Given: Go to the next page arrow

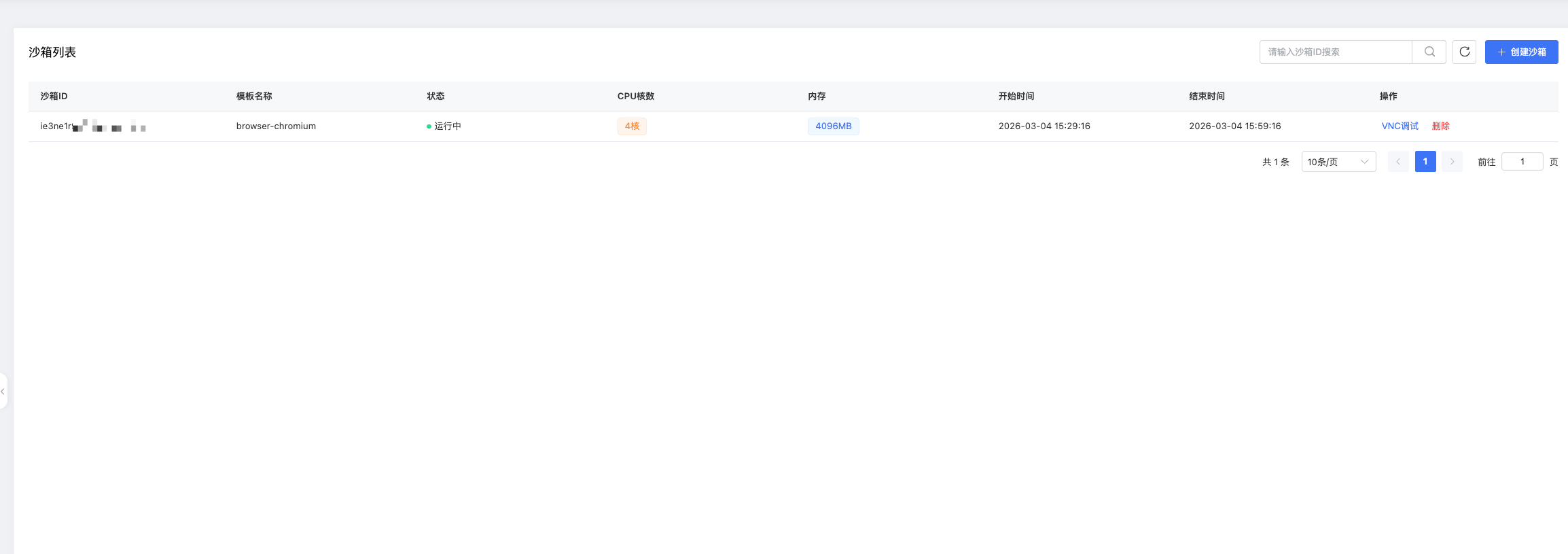Looking at the screenshot, I should pos(1452,162).
